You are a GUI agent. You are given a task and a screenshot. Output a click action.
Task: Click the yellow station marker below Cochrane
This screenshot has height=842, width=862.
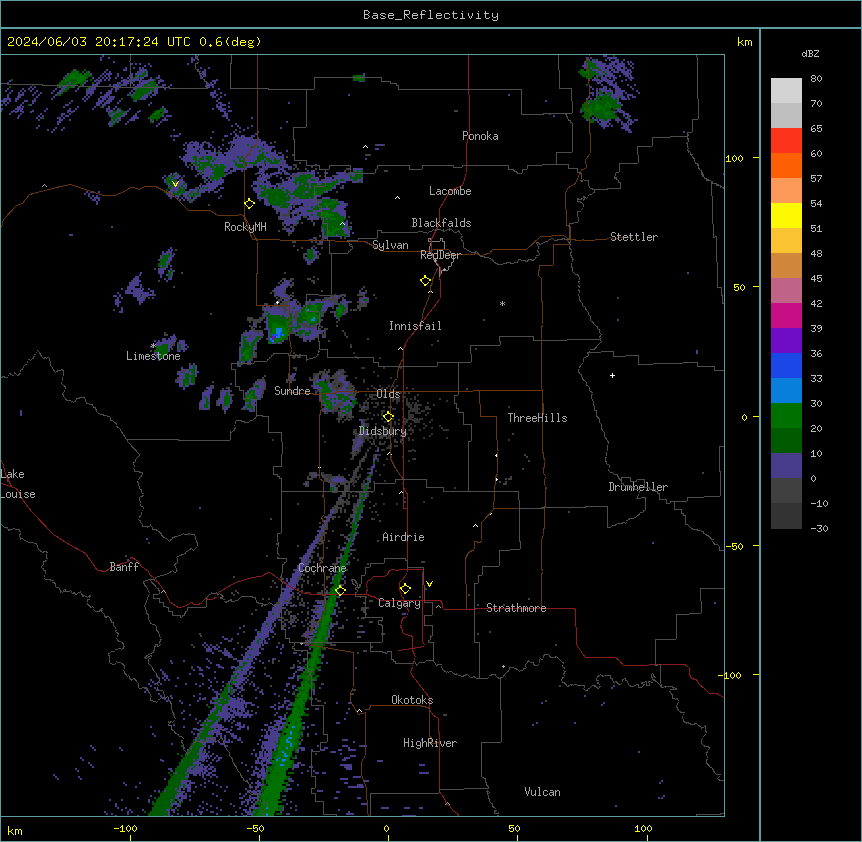[x=340, y=591]
